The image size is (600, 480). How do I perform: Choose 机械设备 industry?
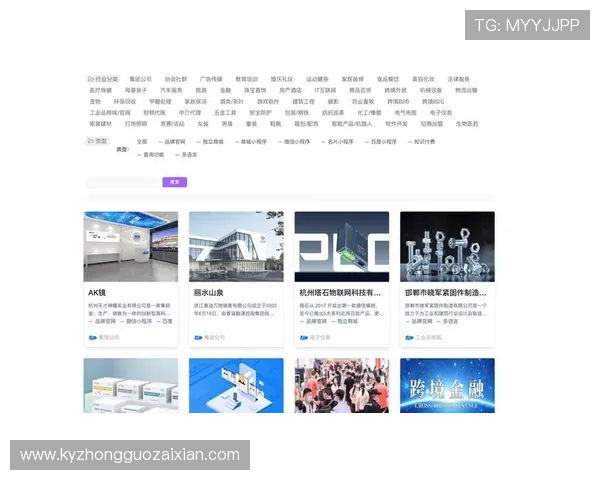430,90
